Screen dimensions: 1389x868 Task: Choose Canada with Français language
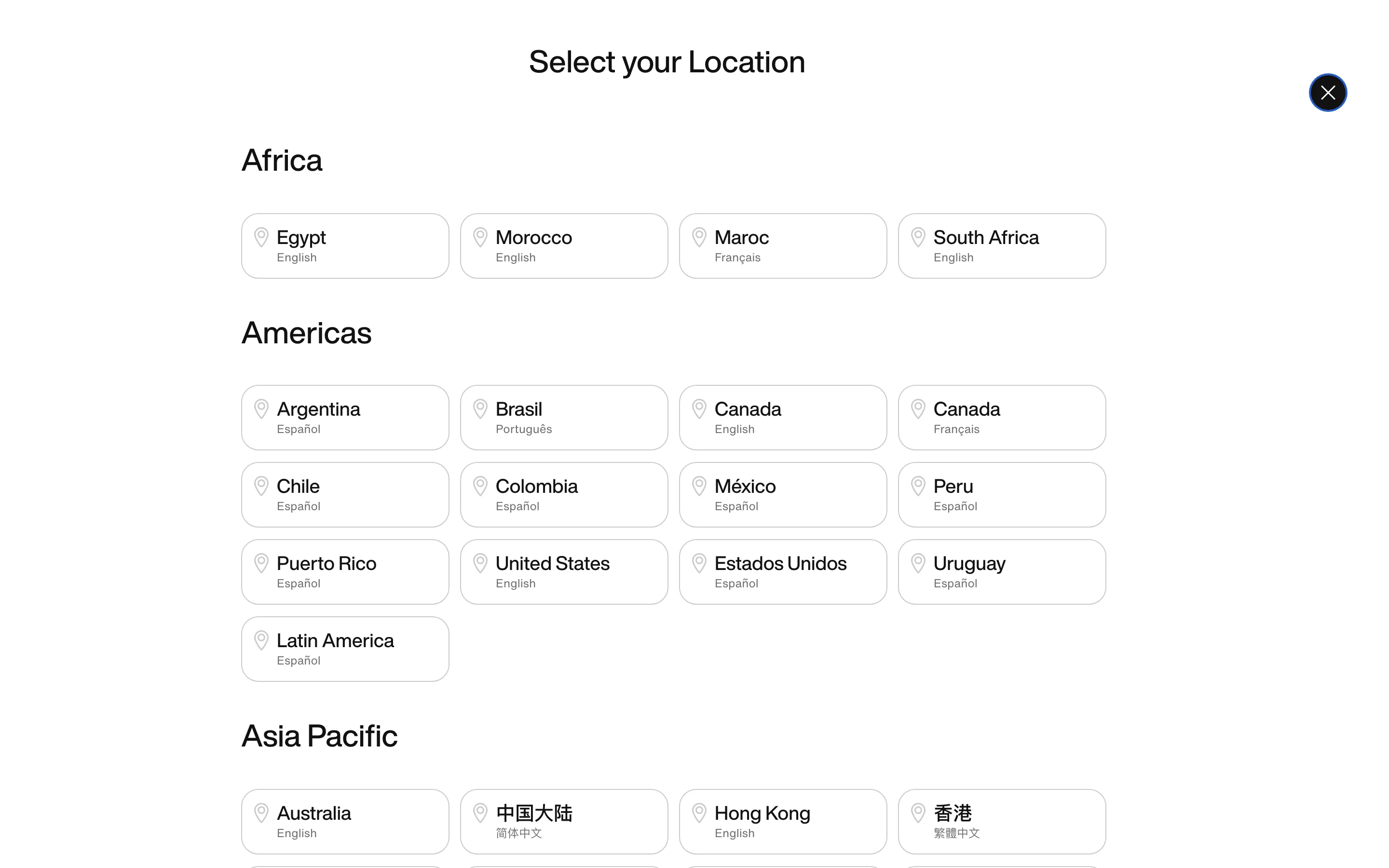[x=1002, y=417]
